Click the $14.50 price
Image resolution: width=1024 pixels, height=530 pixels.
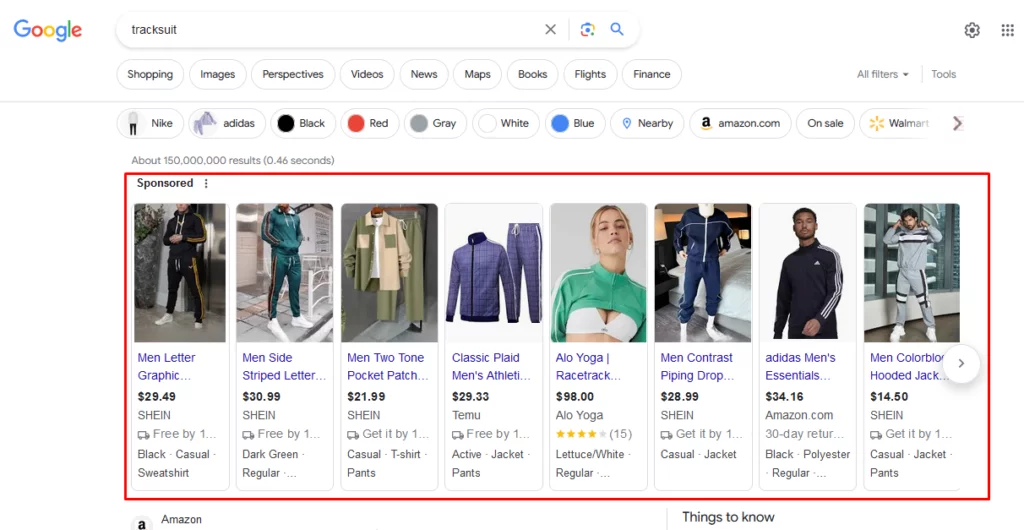[889, 397]
